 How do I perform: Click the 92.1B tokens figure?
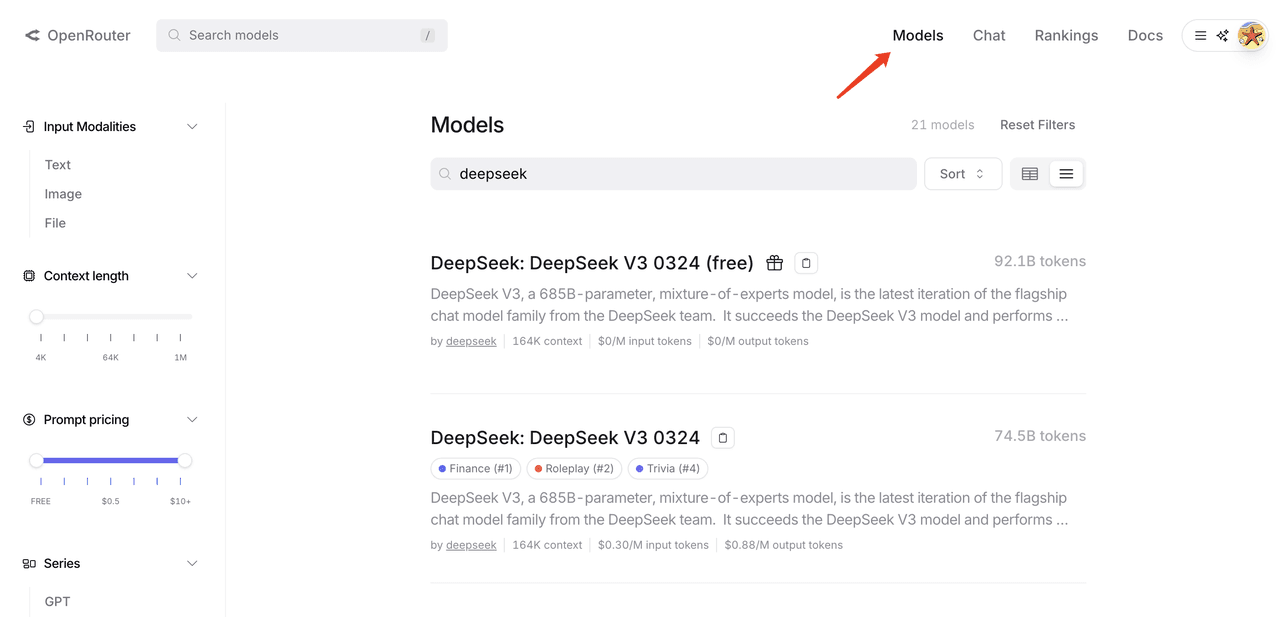click(1040, 261)
